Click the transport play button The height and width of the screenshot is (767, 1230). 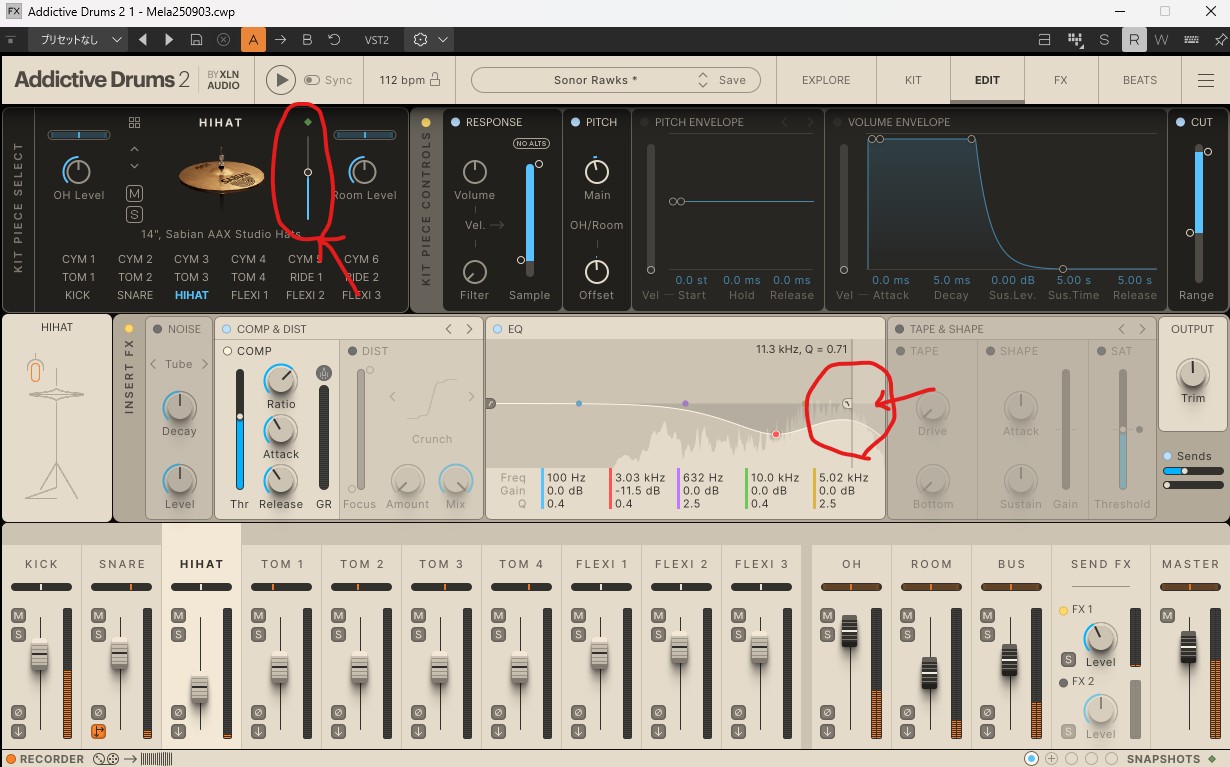280,80
